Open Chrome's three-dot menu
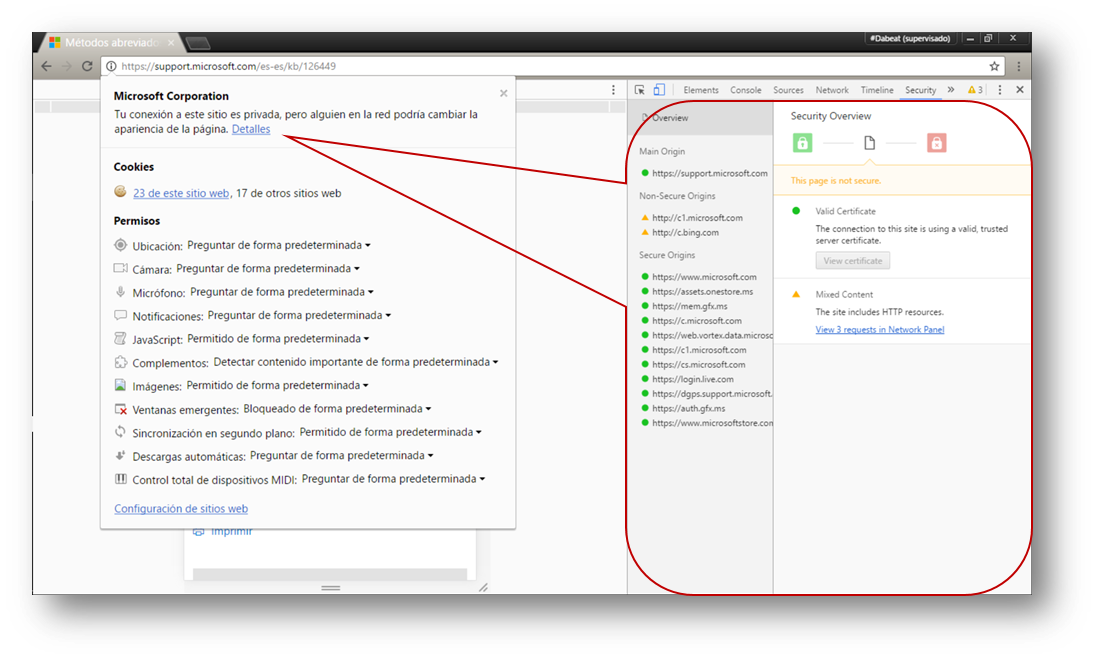Screen dimensions: 1097x660 1019,66
